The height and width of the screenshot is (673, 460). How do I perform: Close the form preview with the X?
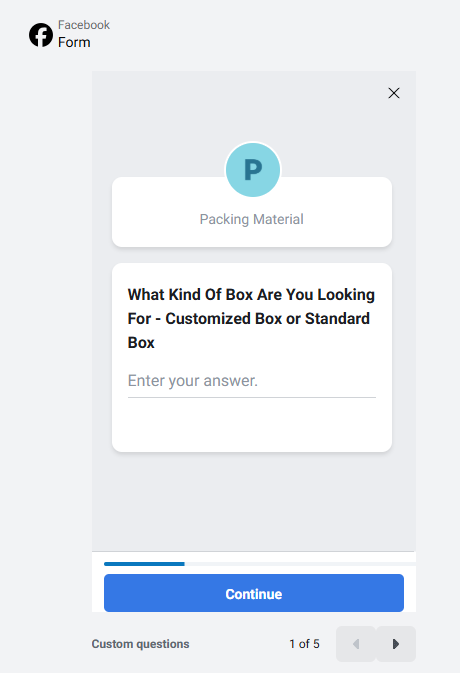click(394, 93)
